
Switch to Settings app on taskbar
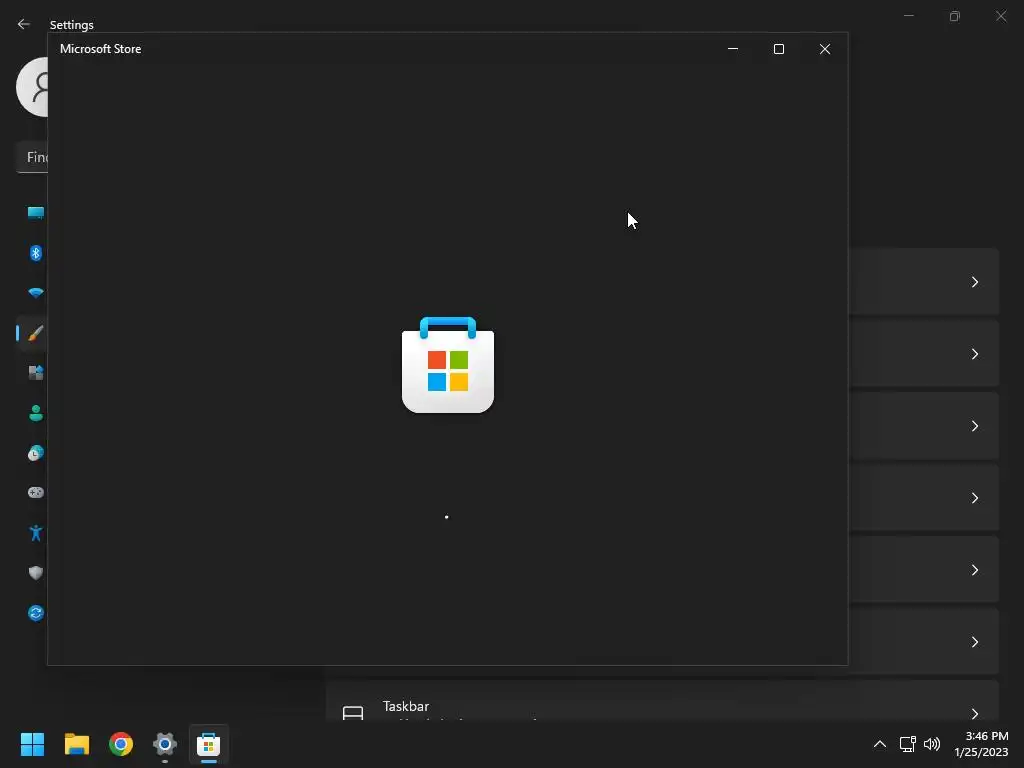point(165,744)
